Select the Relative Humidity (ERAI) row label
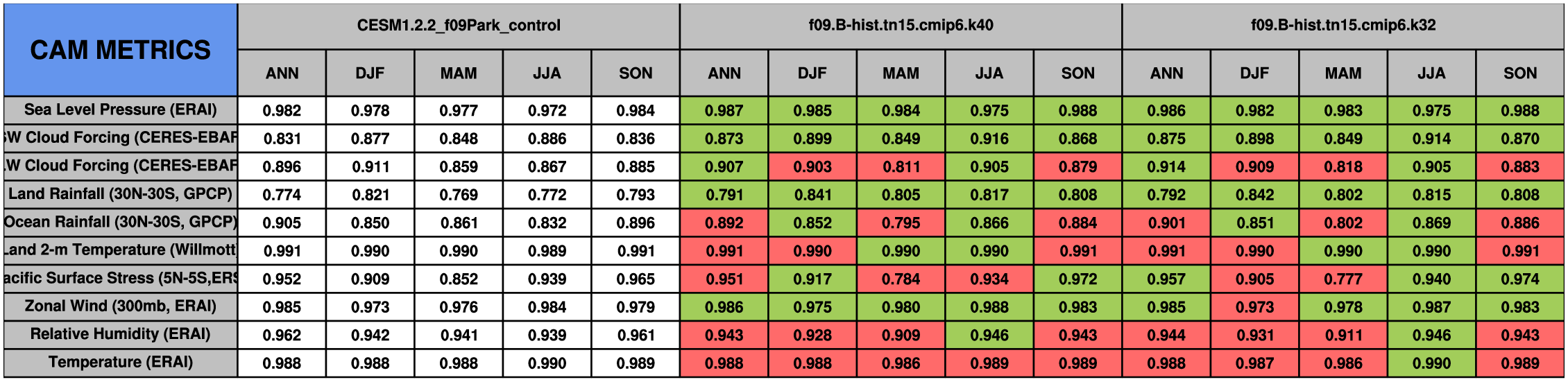 click(120, 334)
